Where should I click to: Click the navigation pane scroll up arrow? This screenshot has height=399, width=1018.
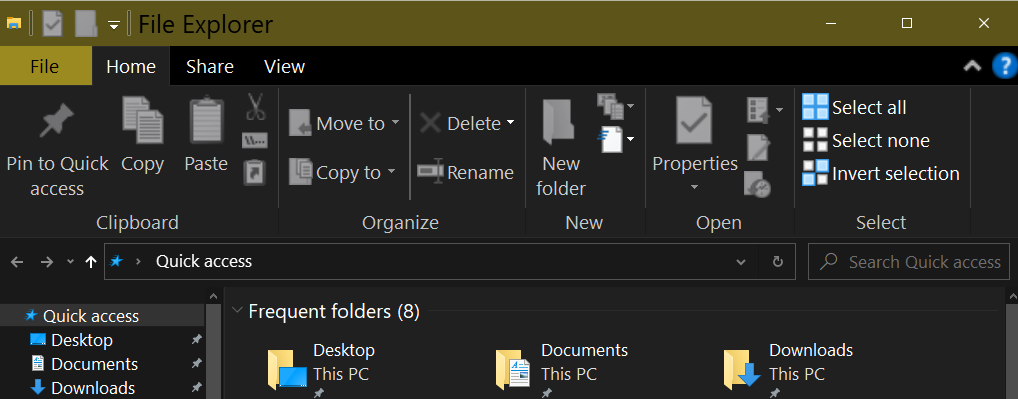(x=214, y=296)
